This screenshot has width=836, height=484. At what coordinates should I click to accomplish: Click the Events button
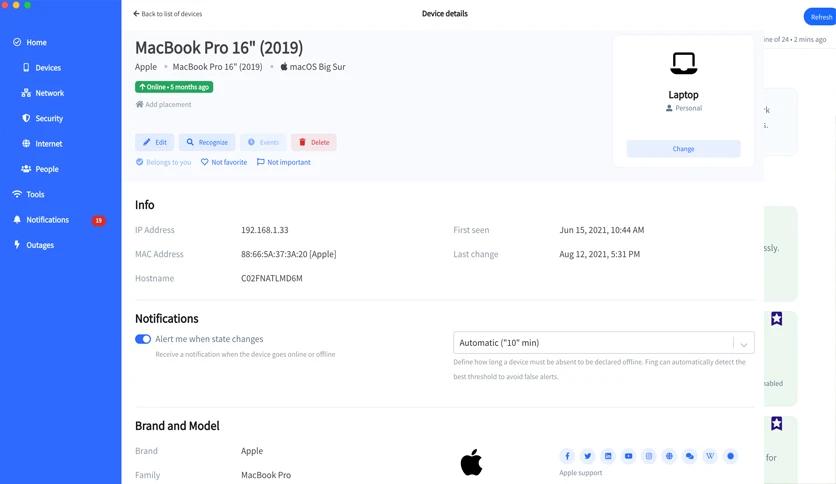(x=263, y=142)
